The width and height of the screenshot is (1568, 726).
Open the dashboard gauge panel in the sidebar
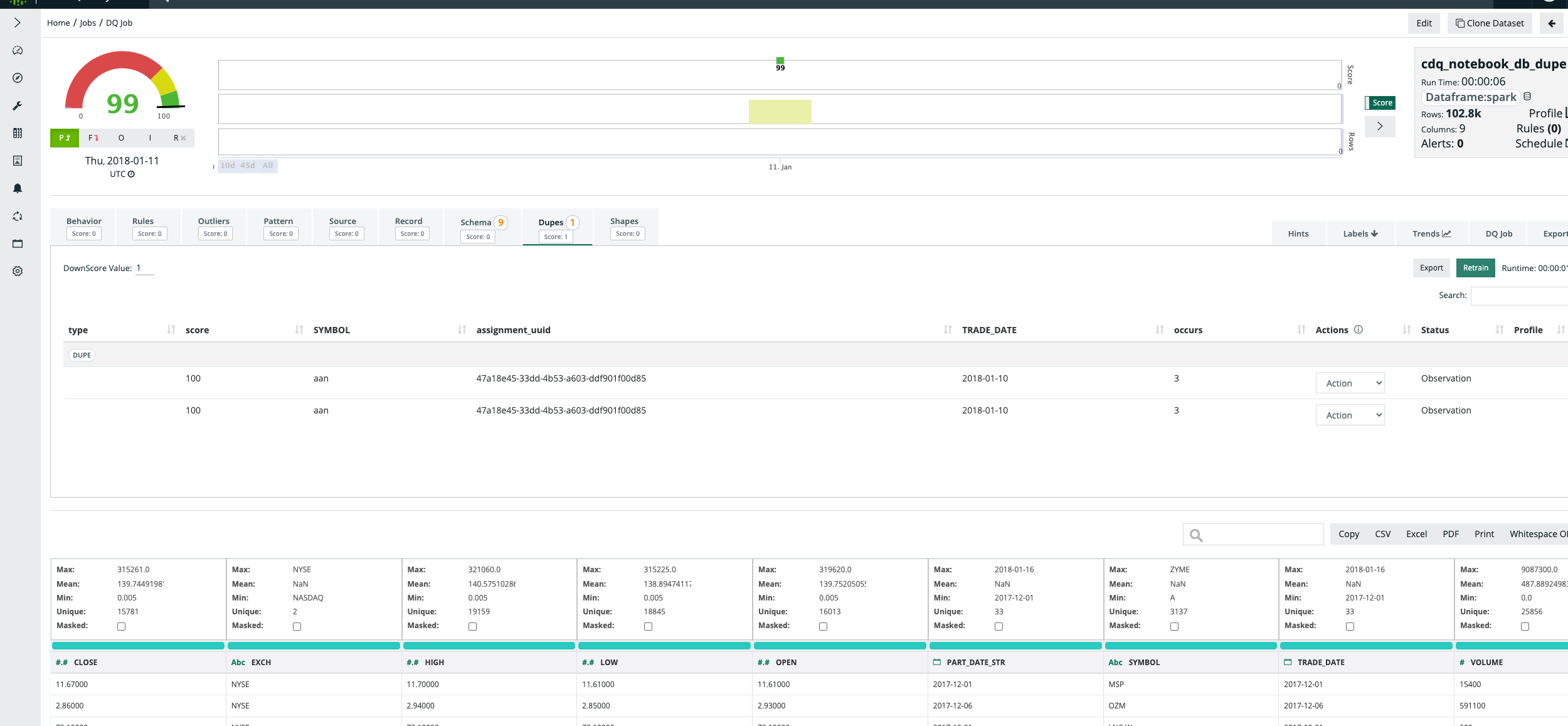[x=18, y=50]
